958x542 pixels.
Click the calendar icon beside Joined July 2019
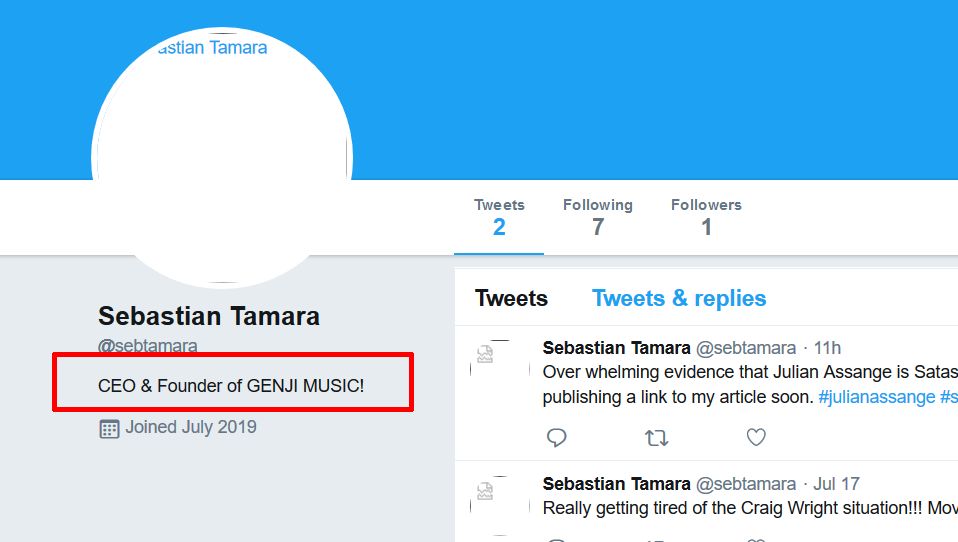click(x=109, y=428)
